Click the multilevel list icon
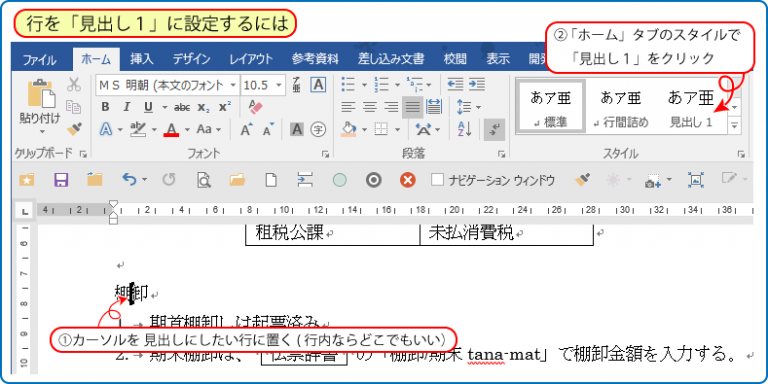 pos(414,85)
